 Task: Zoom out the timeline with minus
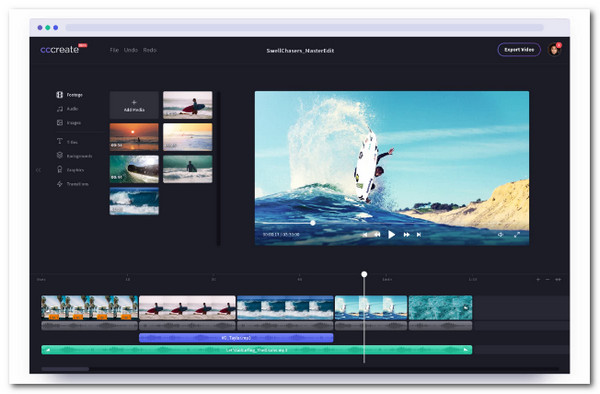pyautogui.click(x=548, y=280)
